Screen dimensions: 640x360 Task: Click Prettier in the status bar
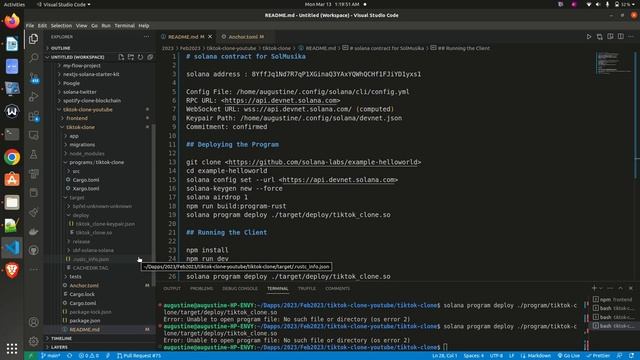coord(598,356)
